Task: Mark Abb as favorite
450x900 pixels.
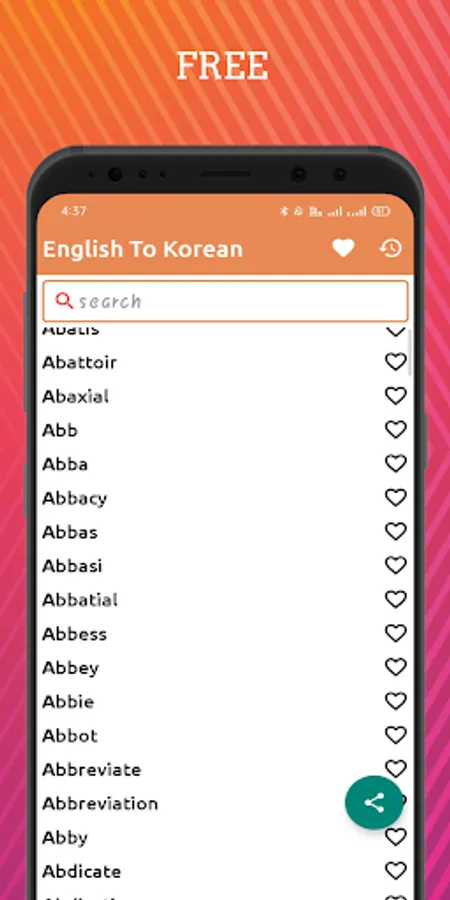Action: click(395, 430)
